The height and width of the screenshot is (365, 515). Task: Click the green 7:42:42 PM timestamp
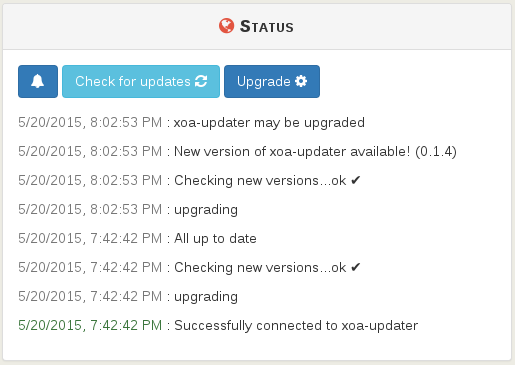(x=90, y=326)
